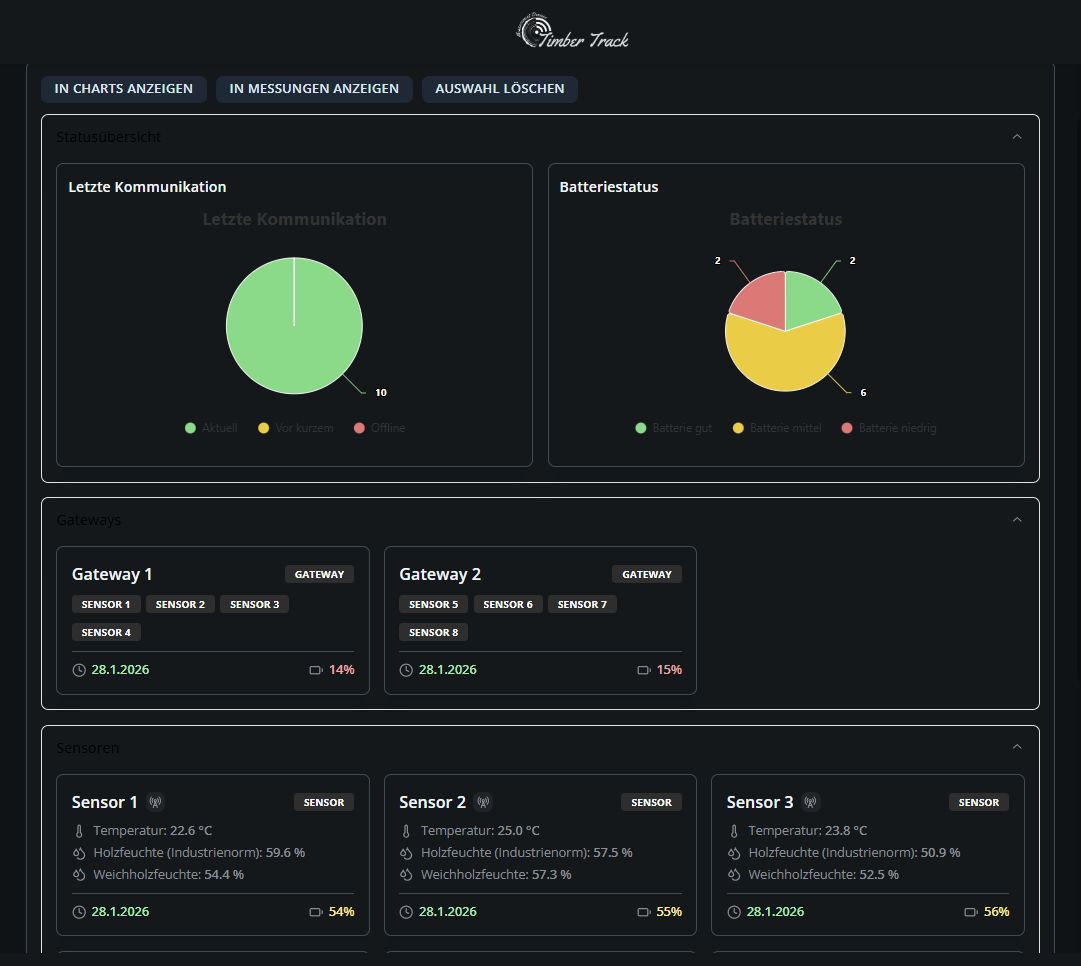Viewport: 1081px width, 966px height.
Task: Select the Sensor 2 tag in Gateway 1
Action: coord(180,604)
